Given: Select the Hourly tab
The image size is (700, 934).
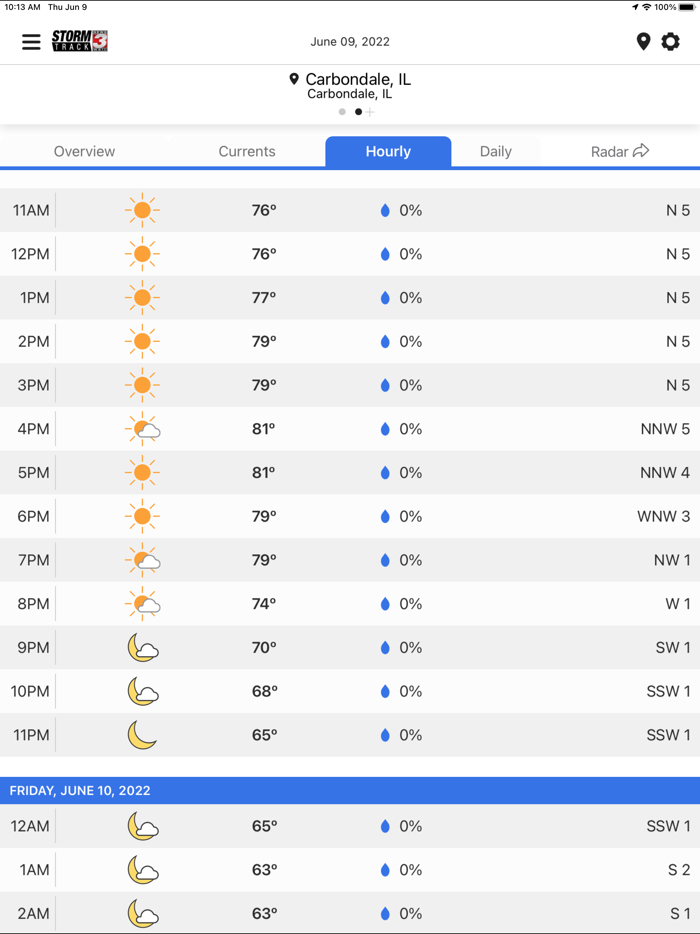Looking at the screenshot, I should pos(388,151).
